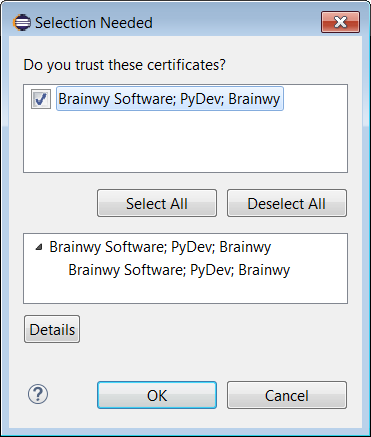This screenshot has width=371, height=437.
Task: Click empty space below certificate chain tree items
Action: (x=185, y=292)
